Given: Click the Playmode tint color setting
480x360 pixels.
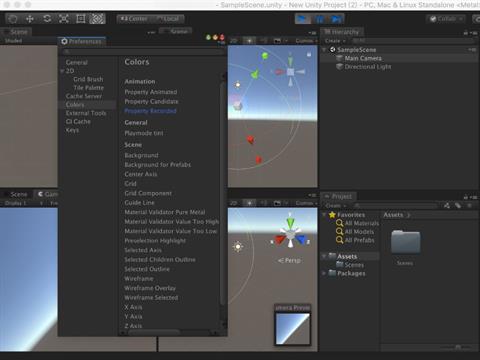Looking at the screenshot, I should (144, 133).
